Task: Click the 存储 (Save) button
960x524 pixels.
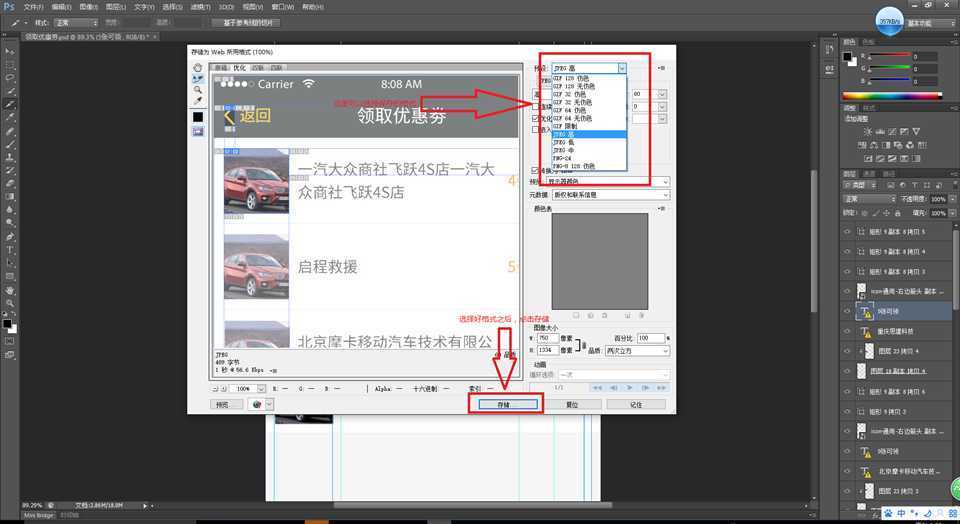Action: 508,405
